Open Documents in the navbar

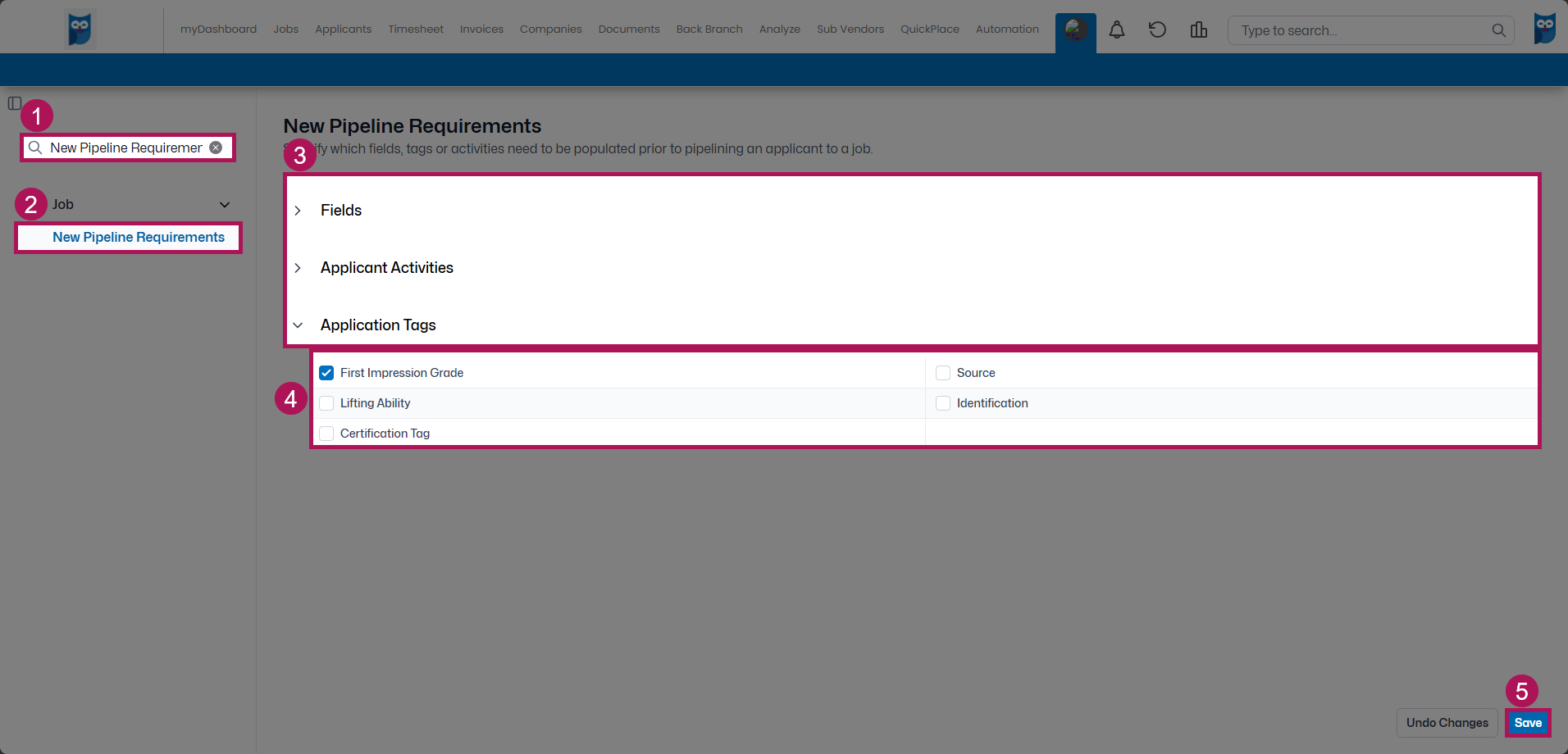[629, 30]
